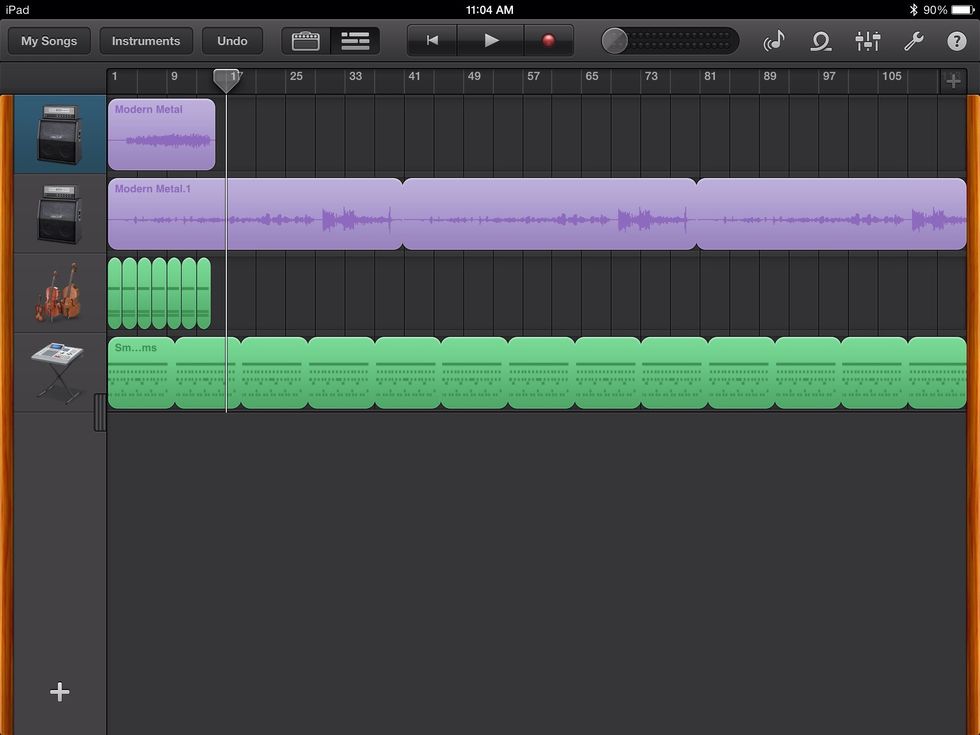Image resolution: width=980 pixels, height=735 pixels.
Task: Switch to instrument view using the left view toggle
Action: pyautogui.click(x=304, y=40)
